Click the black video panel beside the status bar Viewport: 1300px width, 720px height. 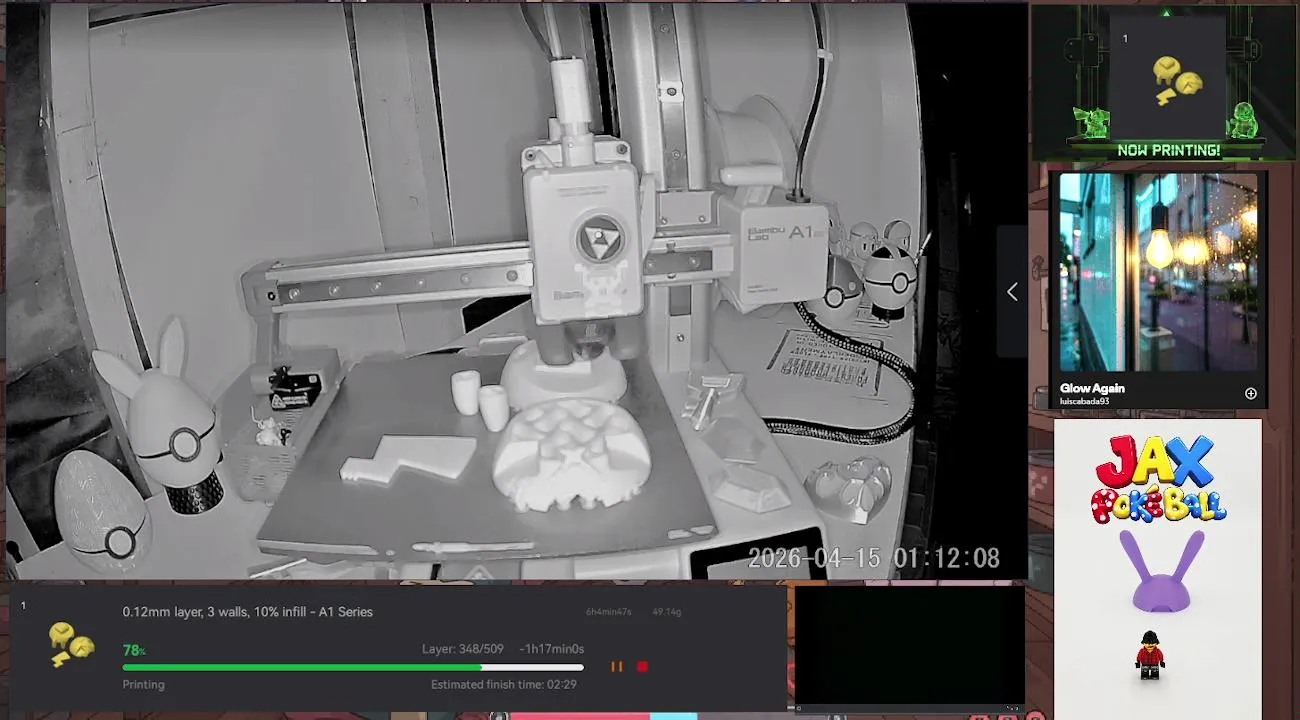(x=910, y=645)
